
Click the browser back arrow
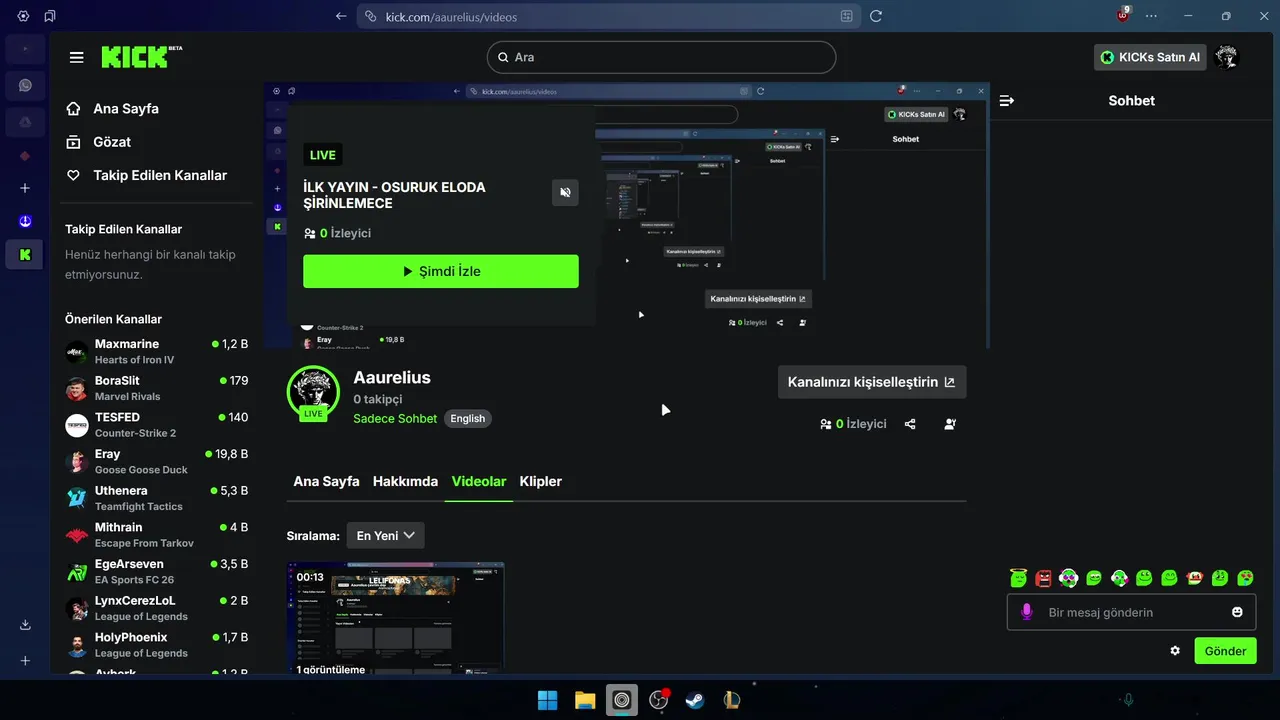coord(341,16)
